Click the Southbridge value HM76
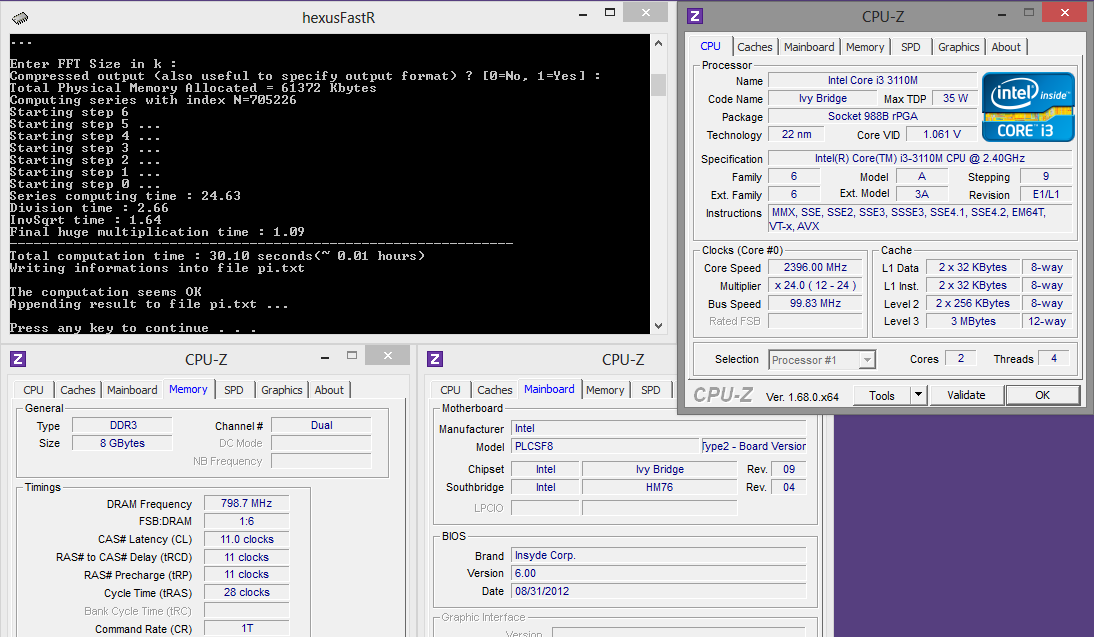Image resolution: width=1094 pixels, height=637 pixels. tap(659, 487)
